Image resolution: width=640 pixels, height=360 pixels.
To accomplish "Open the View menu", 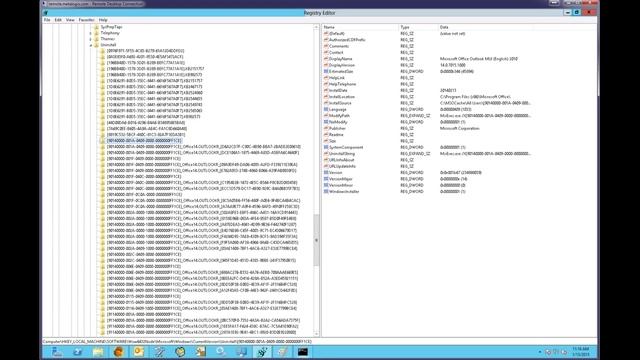I will tap(70, 20).
